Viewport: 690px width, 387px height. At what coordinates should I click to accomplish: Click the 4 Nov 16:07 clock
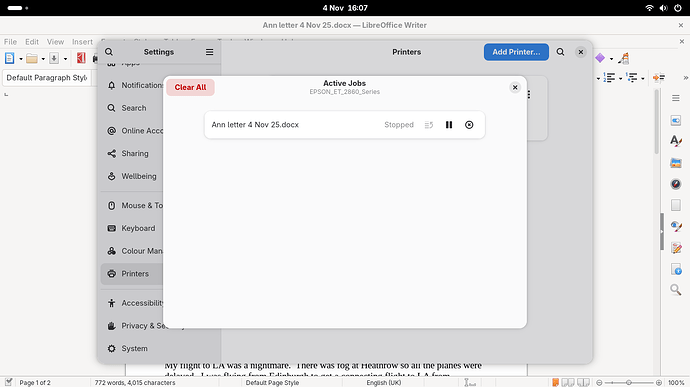click(x=345, y=8)
